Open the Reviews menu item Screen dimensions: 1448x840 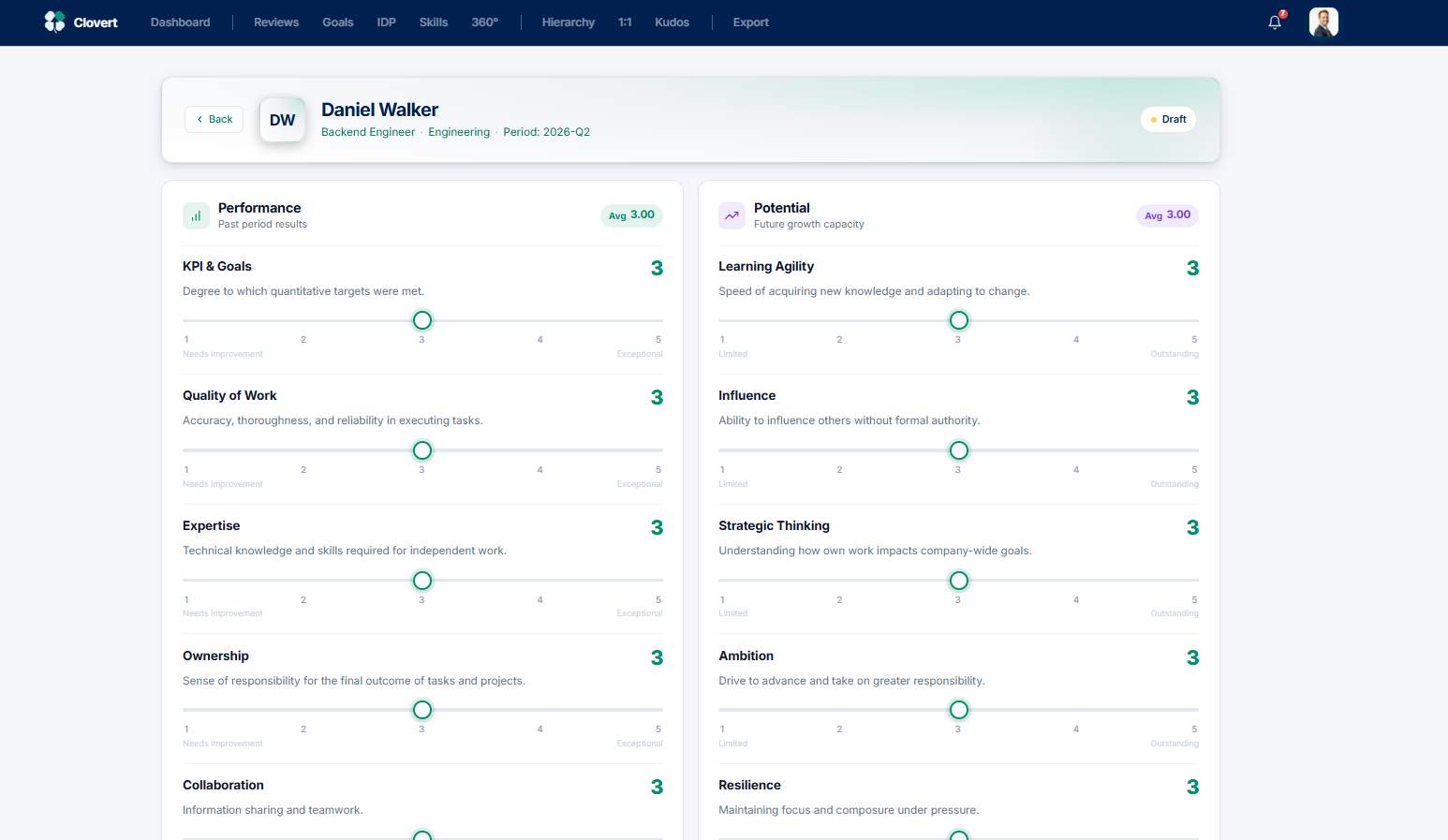click(276, 22)
